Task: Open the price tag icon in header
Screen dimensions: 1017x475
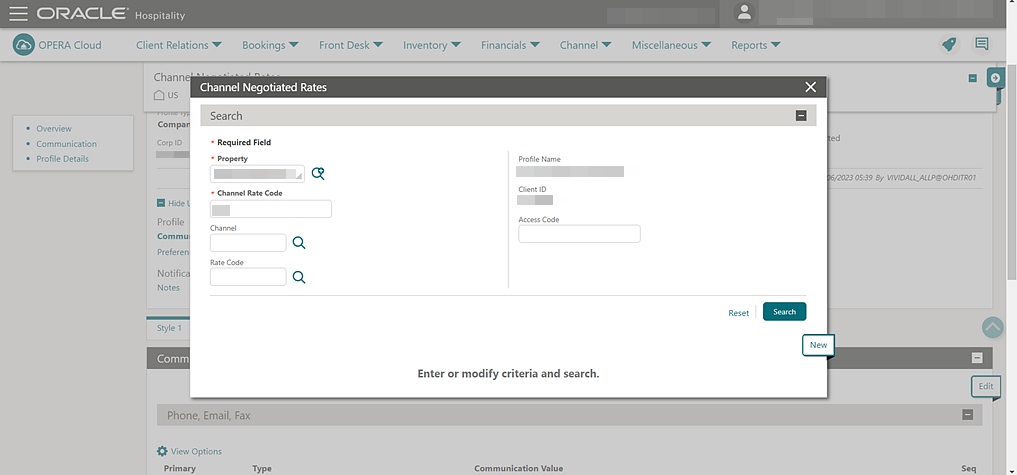Action: [x=949, y=45]
